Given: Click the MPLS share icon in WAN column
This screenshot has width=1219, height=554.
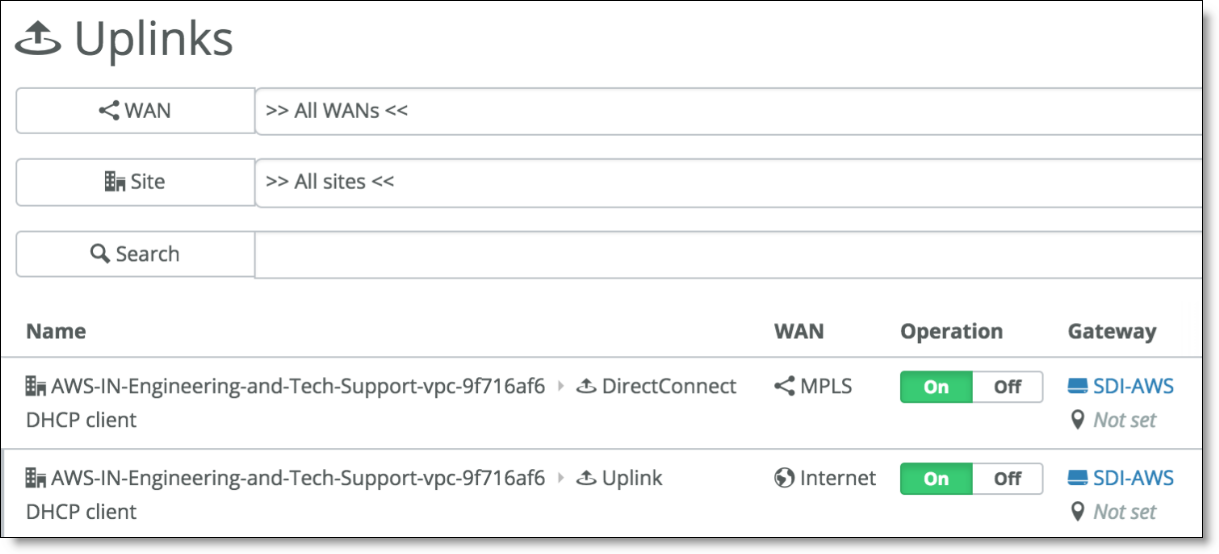Looking at the screenshot, I should click(x=784, y=387).
